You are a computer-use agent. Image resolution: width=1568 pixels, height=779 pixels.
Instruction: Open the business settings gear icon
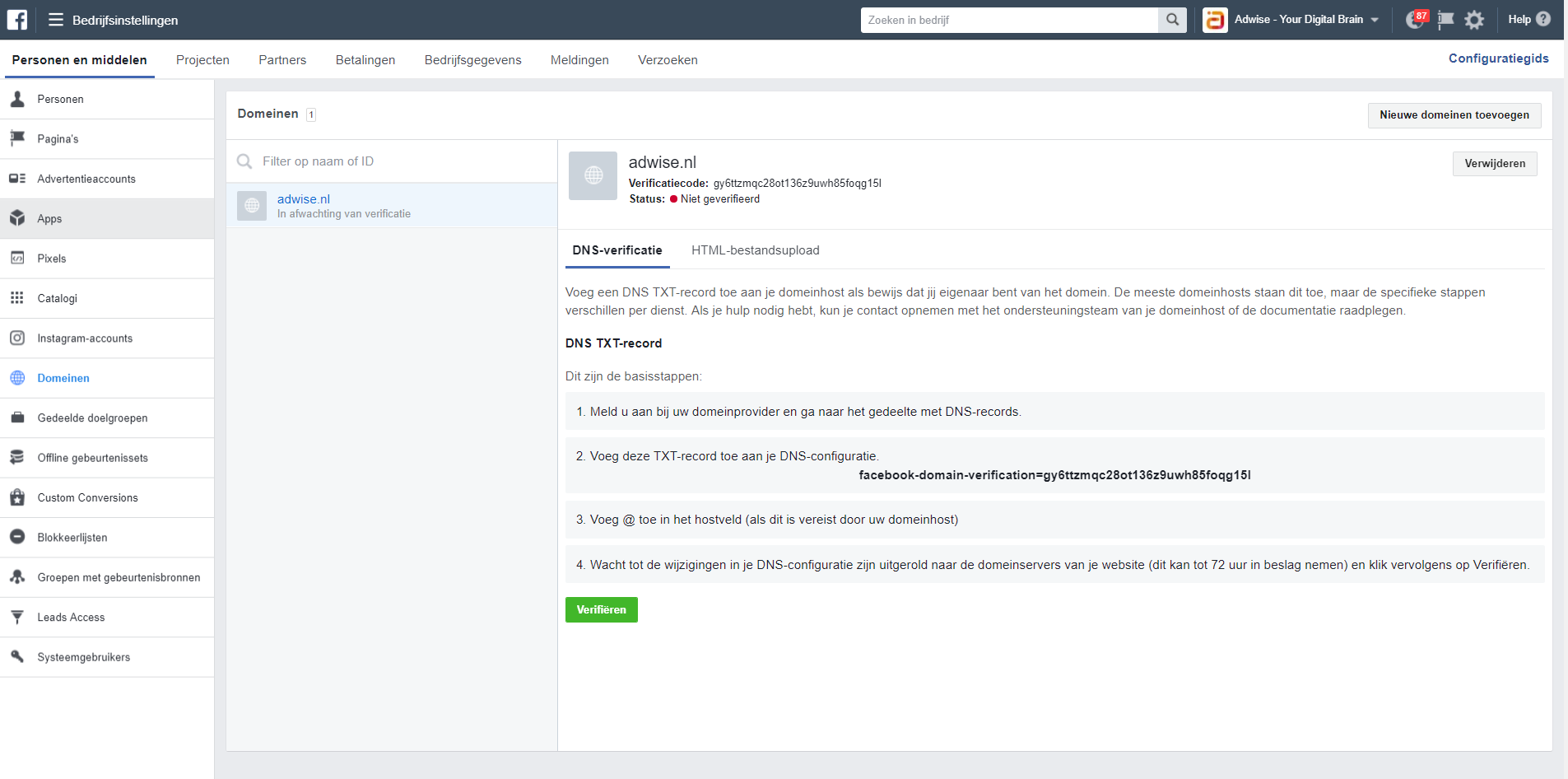[1475, 19]
